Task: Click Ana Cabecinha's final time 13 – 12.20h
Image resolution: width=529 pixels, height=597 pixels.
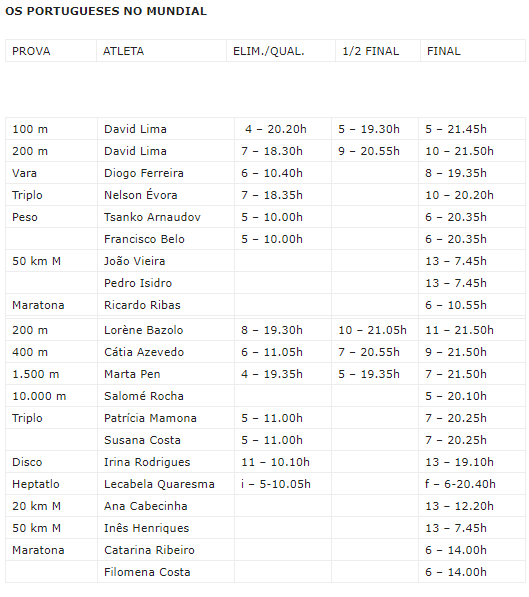Action: (459, 506)
